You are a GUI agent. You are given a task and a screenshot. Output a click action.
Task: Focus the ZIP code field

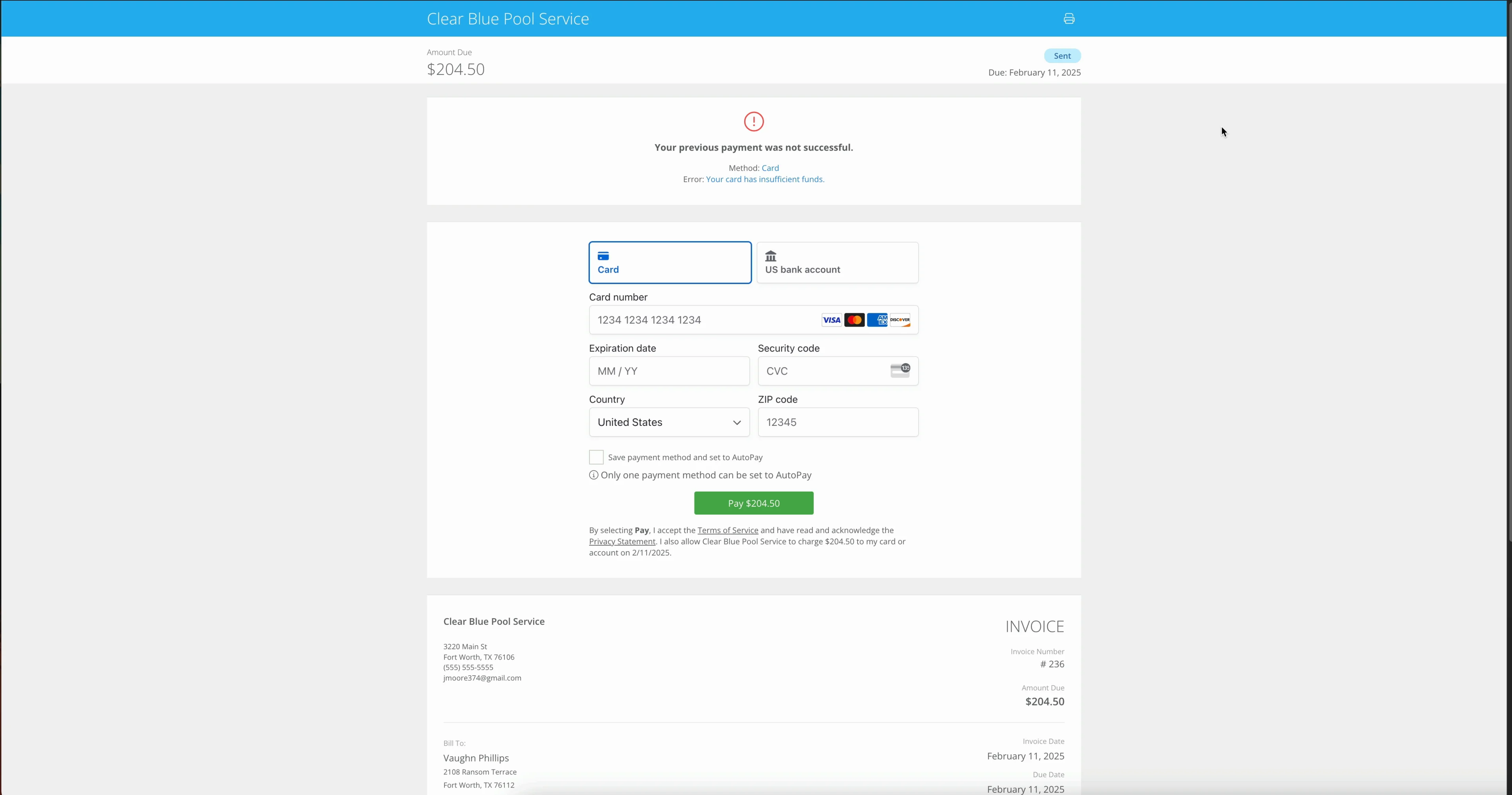pos(838,422)
